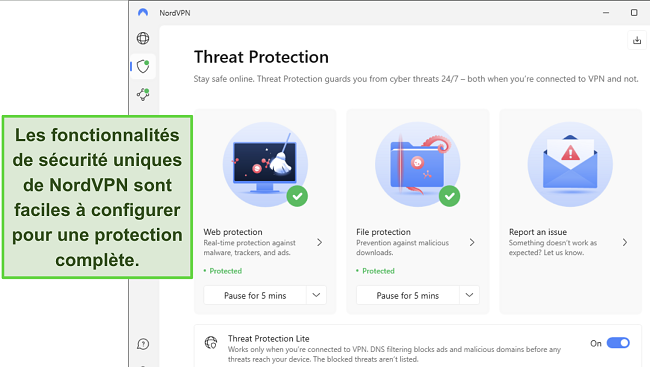The width and height of the screenshot is (650, 367).
Task: Expand Web protection pause duration dropdown
Action: (x=316, y=295)
